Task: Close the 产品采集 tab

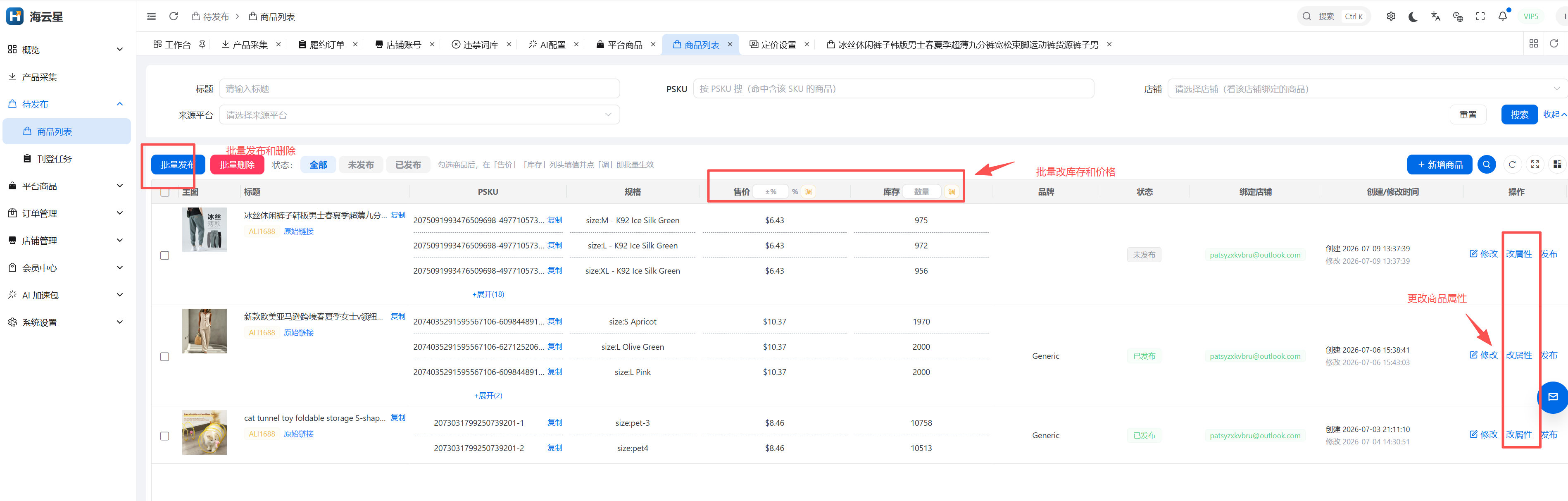Action: click(279, 45)
